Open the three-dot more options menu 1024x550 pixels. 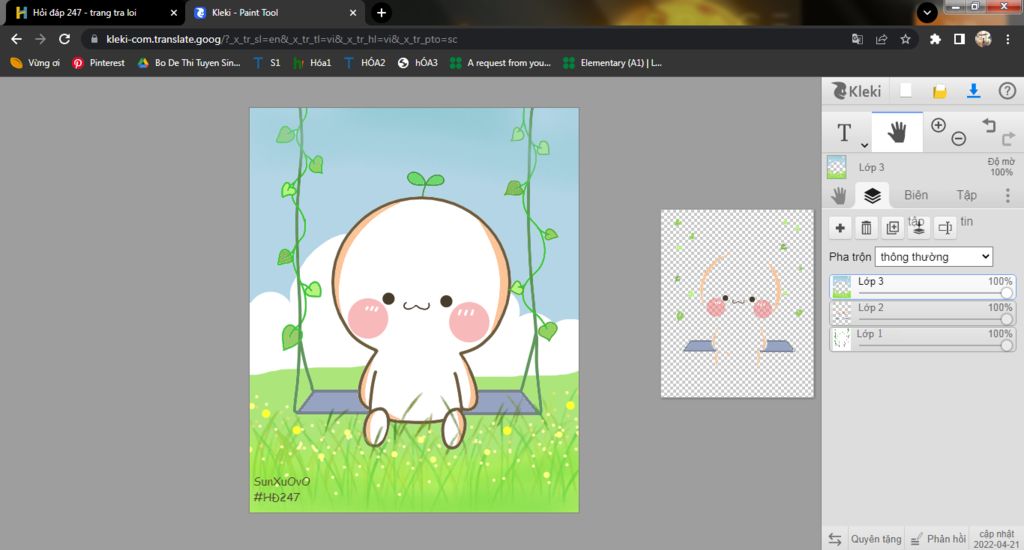click(1008, 195)
